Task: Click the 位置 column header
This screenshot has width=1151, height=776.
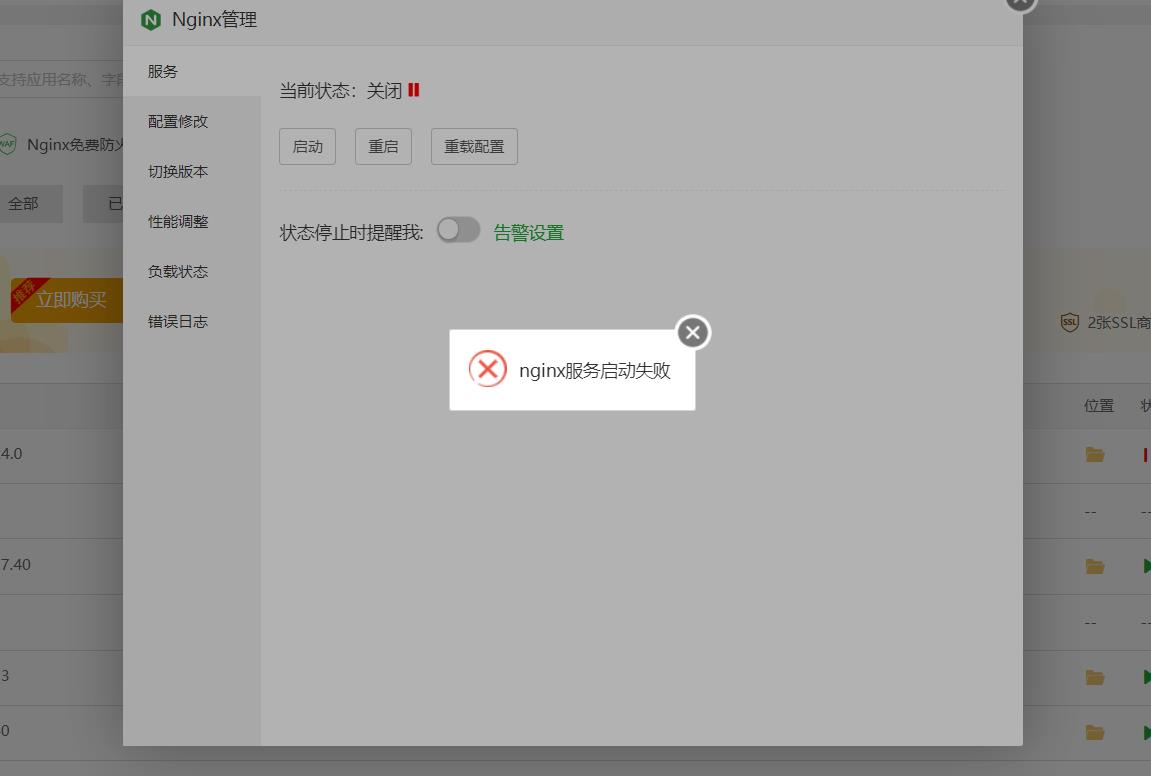Action: 1099,405
